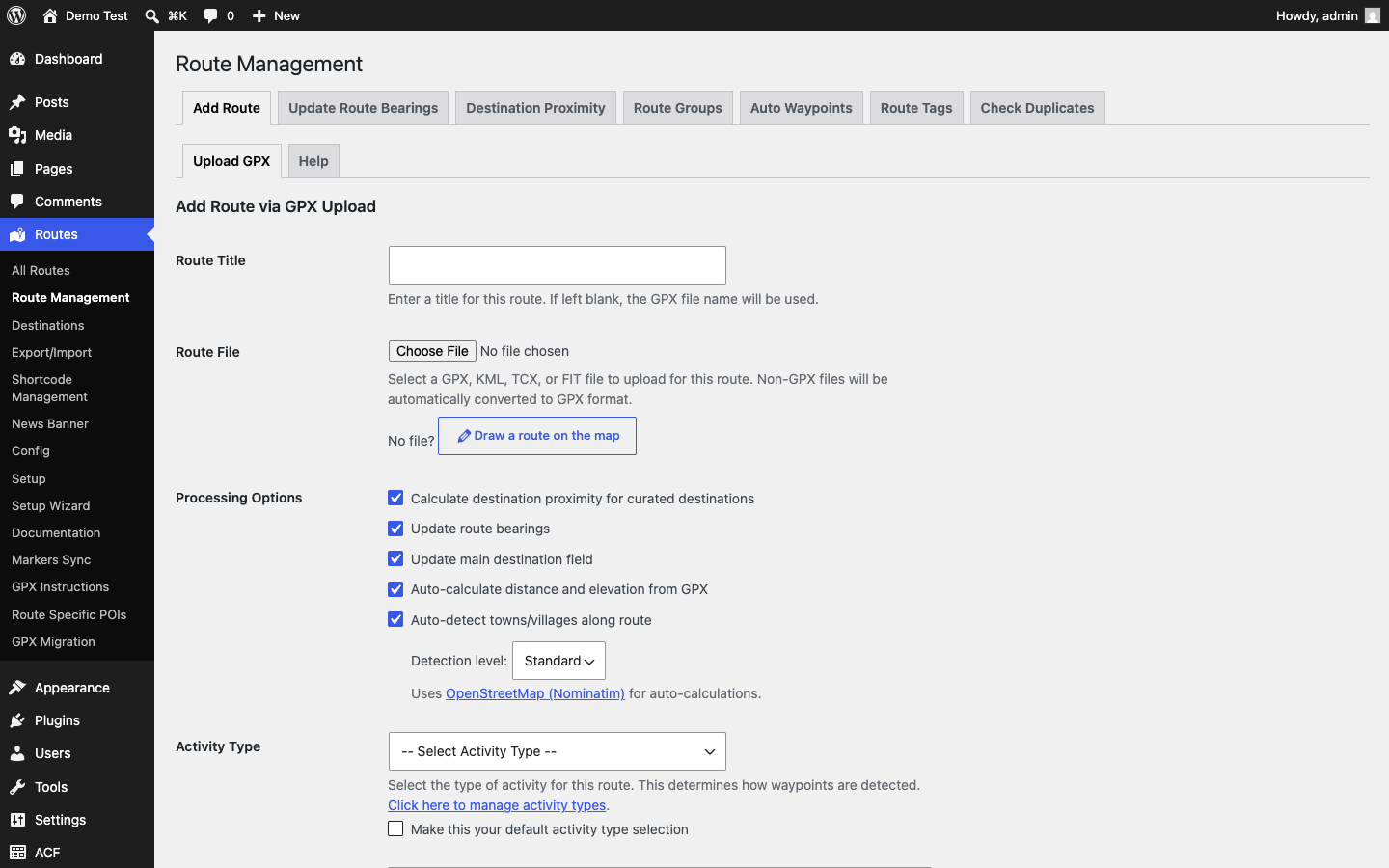Viewport: 1389px width, 868px height.
Task: Open the Detection level dropdown
Action: [558, 661]
